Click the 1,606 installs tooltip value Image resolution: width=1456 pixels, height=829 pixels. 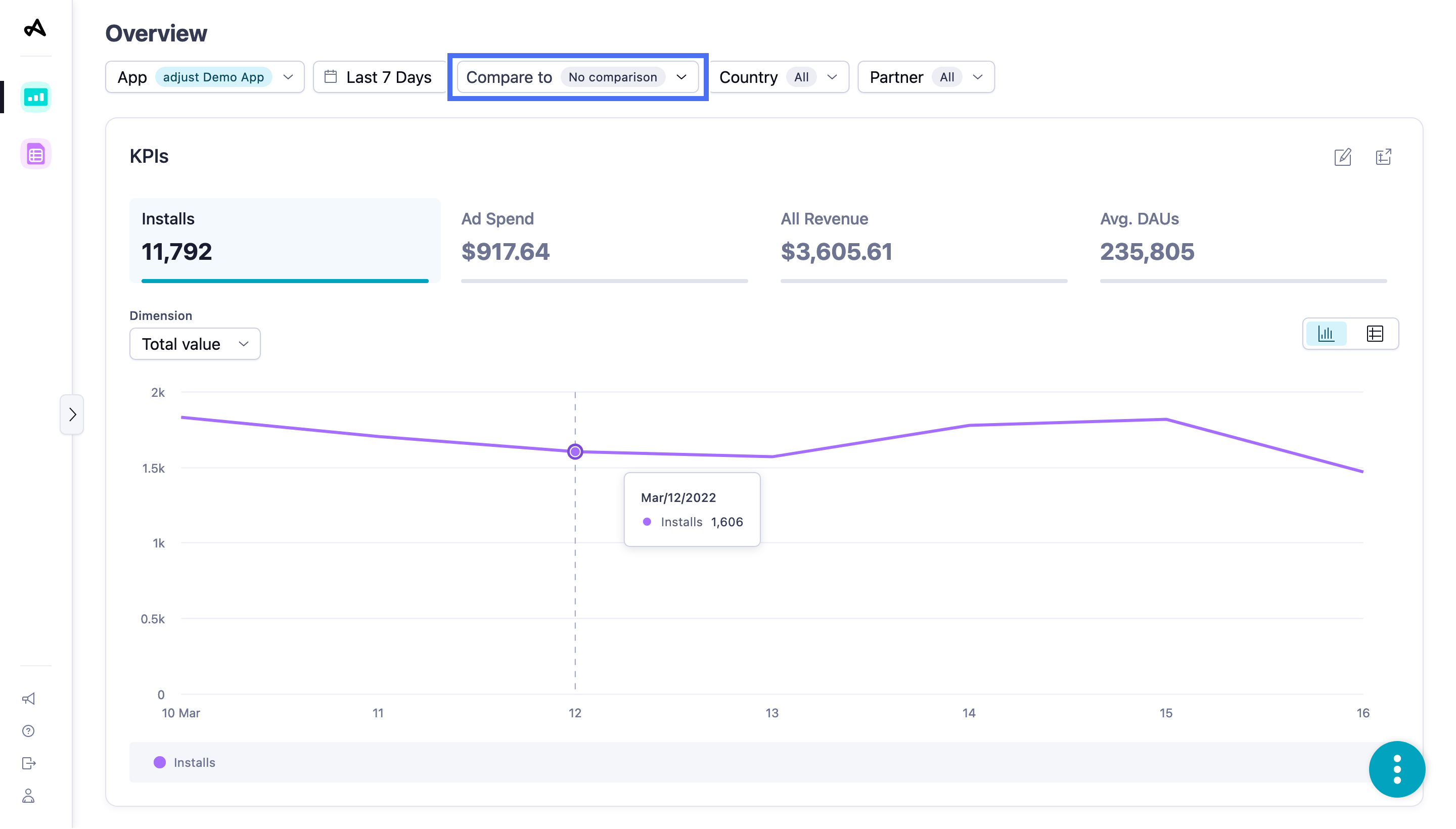coord(726,522)
